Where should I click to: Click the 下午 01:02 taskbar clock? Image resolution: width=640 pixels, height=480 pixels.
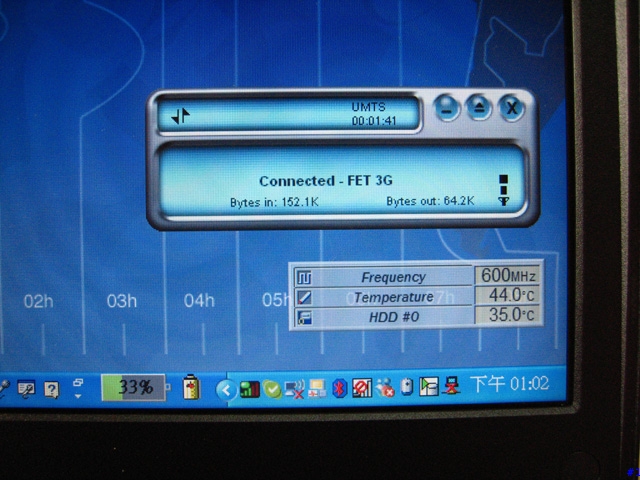pyautogui.click(x=510, y=384)
